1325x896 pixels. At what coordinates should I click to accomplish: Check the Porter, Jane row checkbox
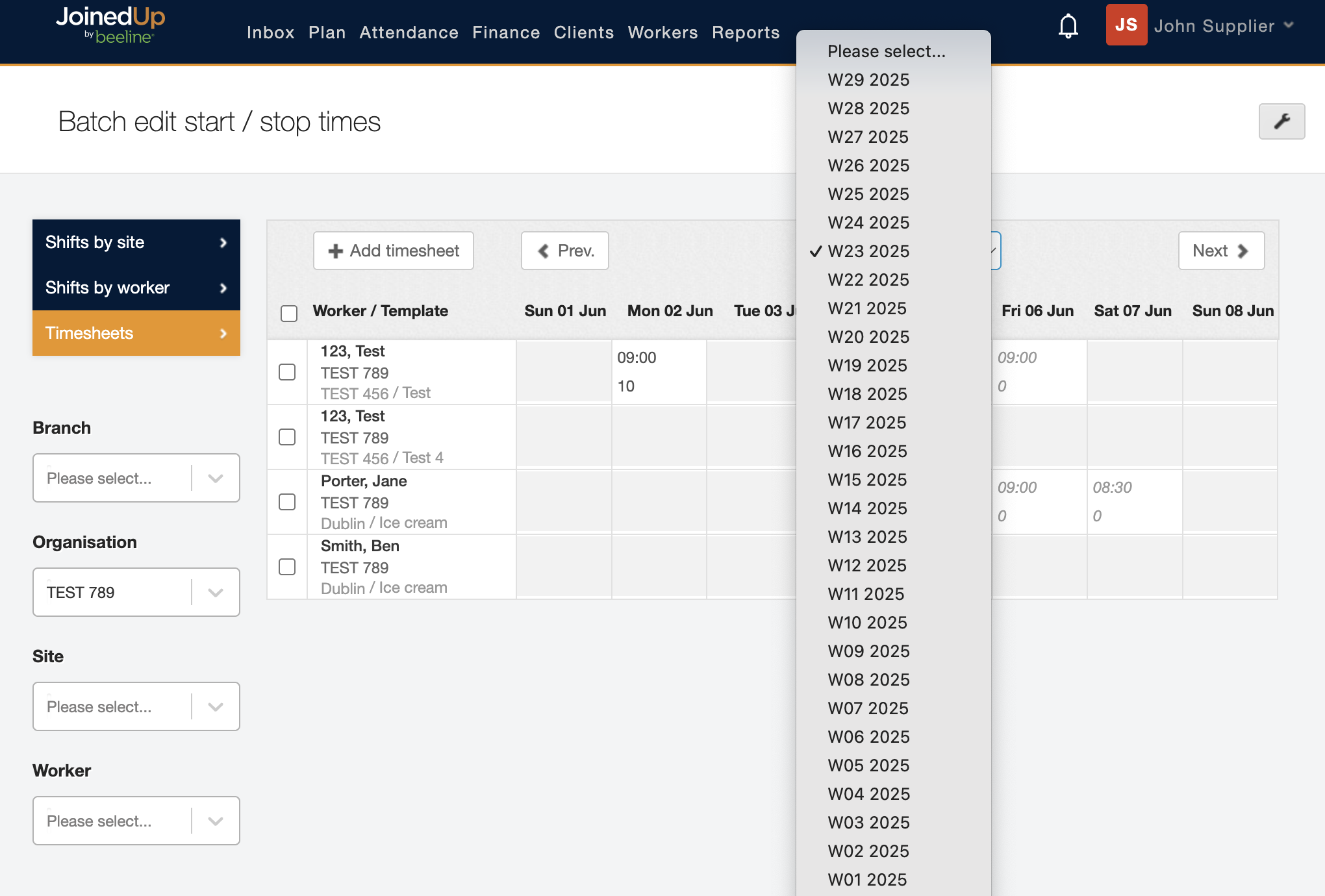coord(287,502)
